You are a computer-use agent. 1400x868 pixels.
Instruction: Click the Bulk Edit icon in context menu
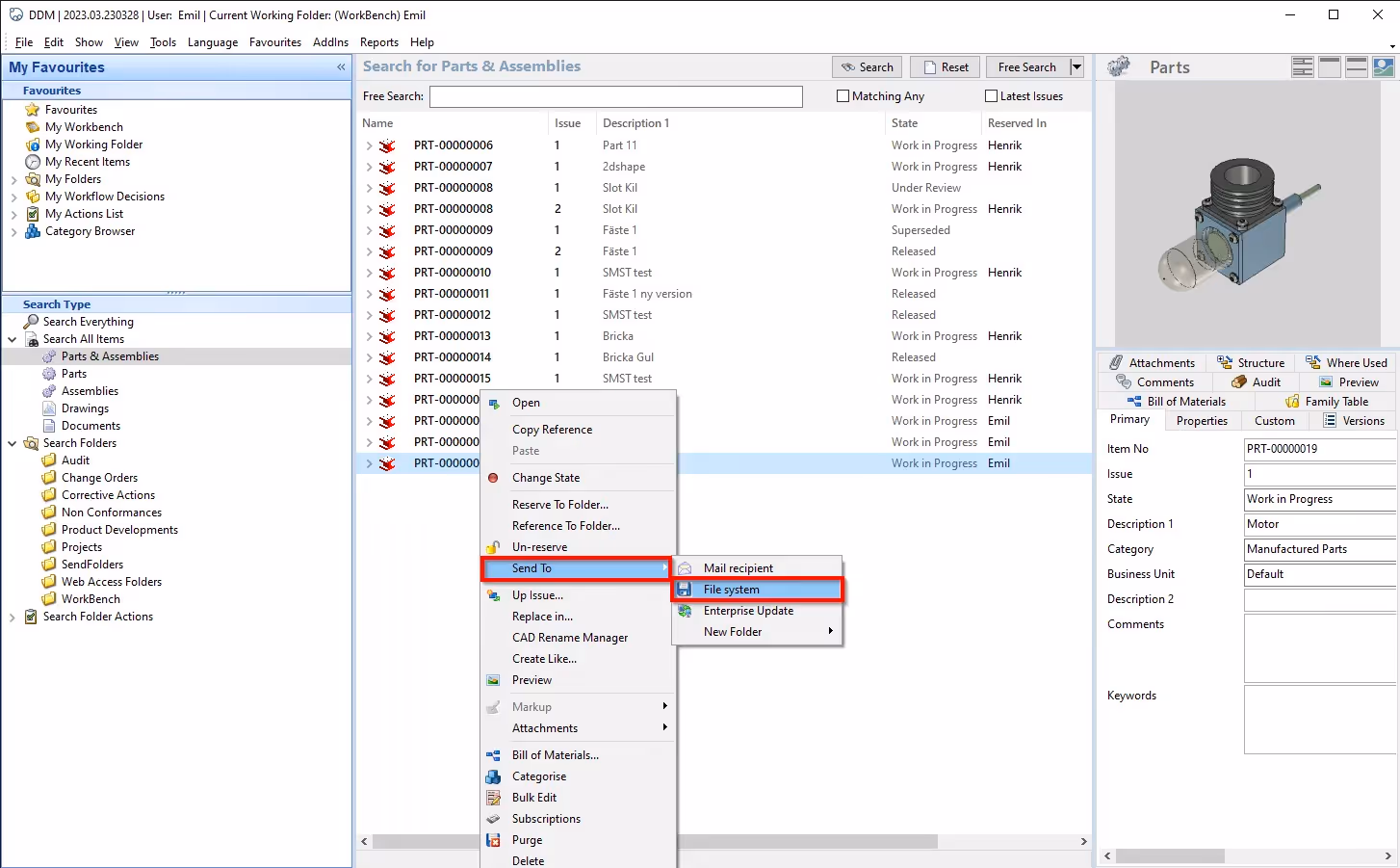pos(493,797)
